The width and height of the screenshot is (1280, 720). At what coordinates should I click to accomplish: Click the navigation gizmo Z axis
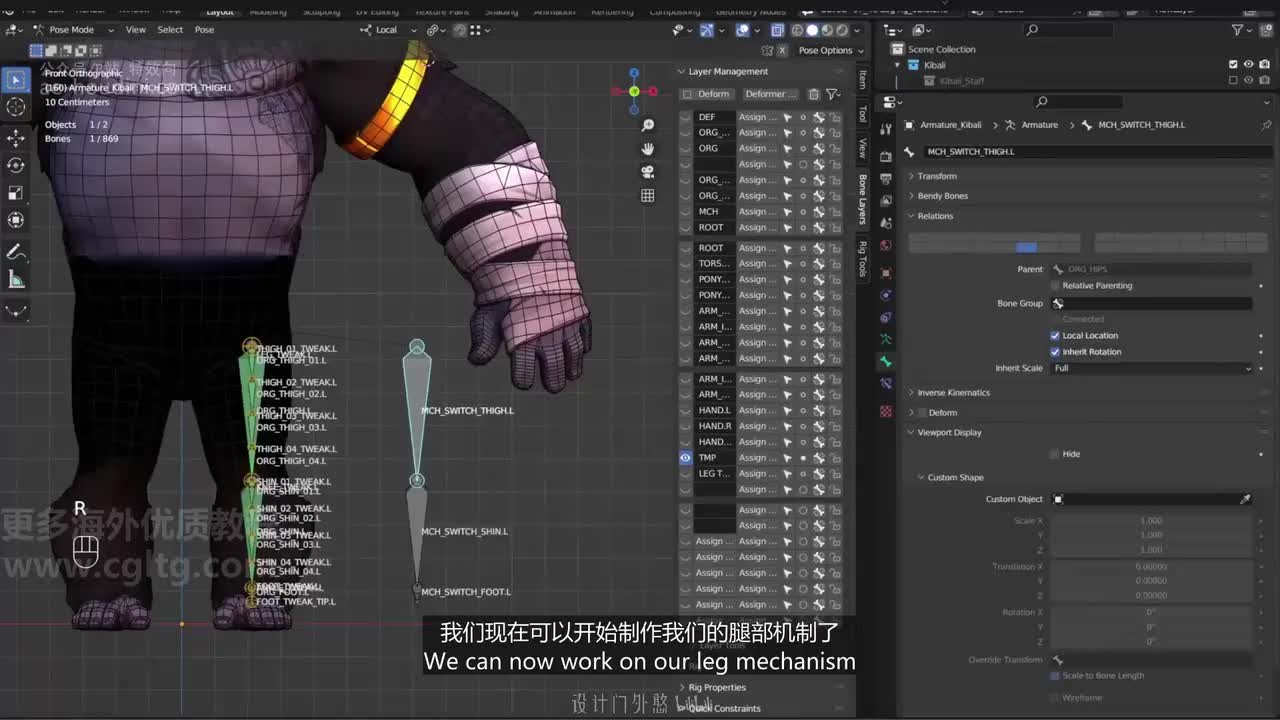pos(634,74)
